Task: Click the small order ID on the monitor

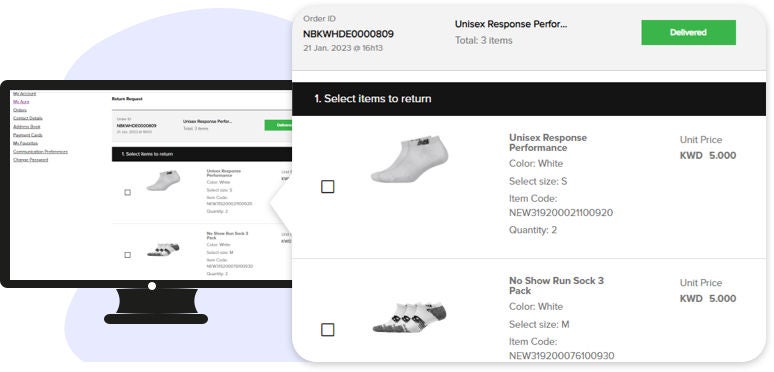Action: [136, 126]
